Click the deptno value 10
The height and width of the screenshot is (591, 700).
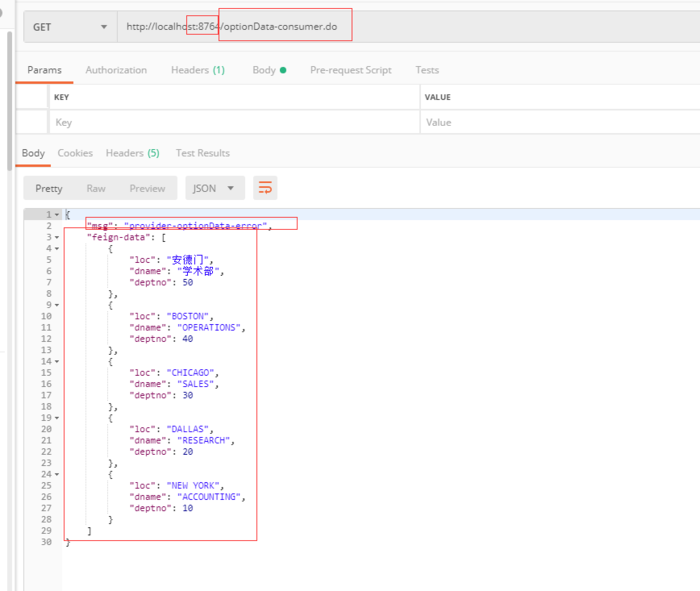pos(188,508)
